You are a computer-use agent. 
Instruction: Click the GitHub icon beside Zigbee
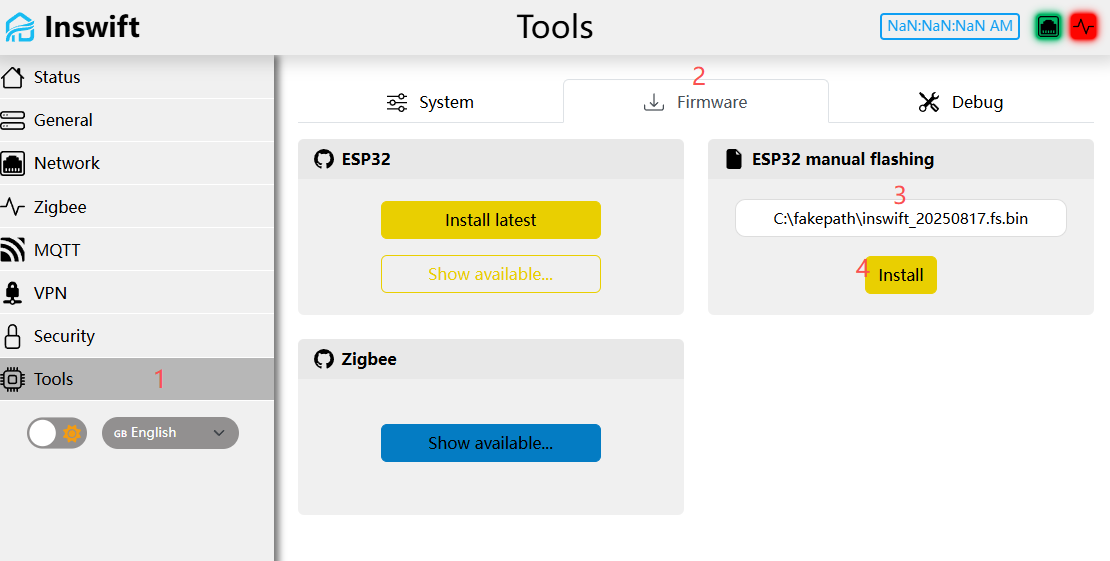pos(324,359)
